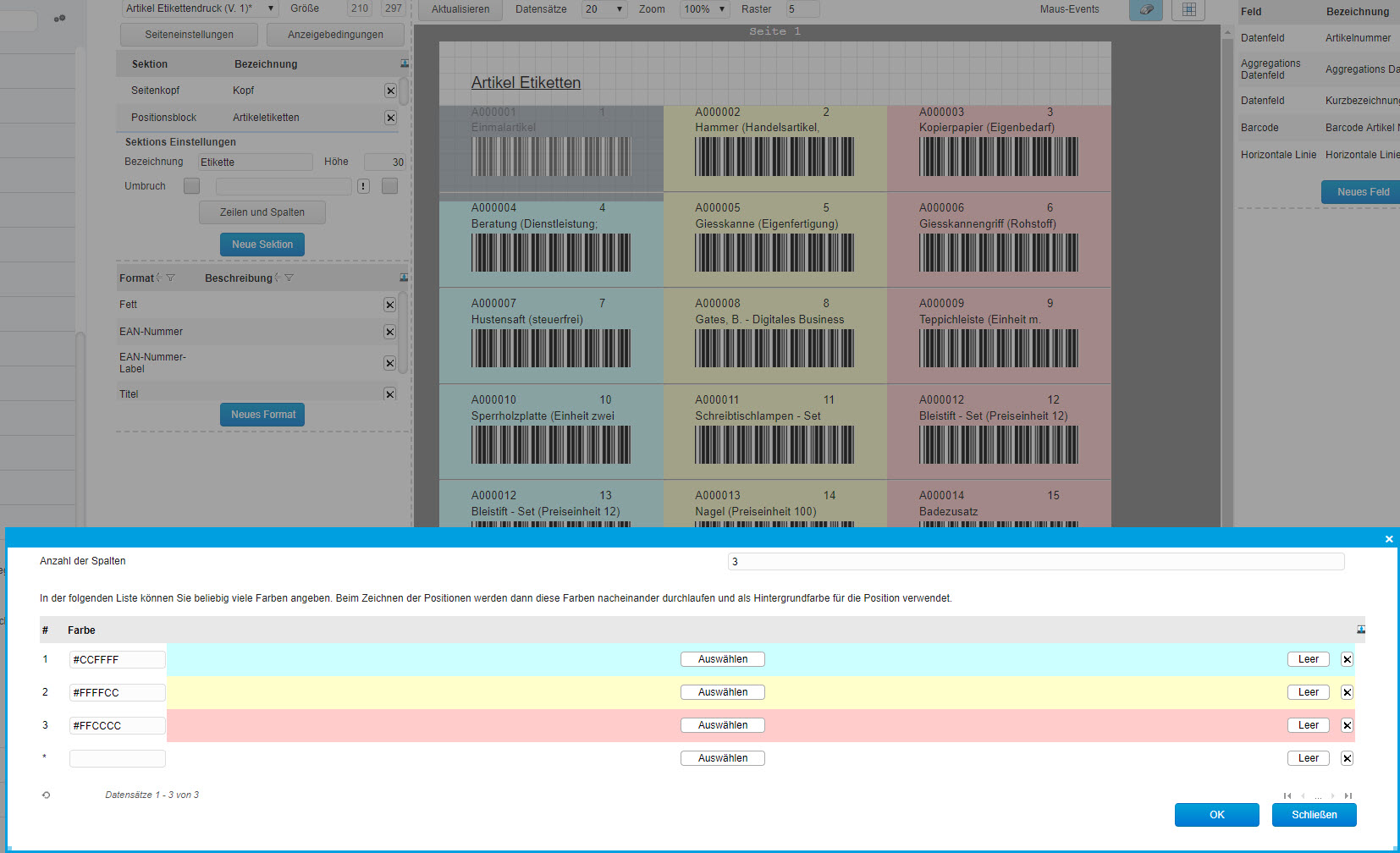The image size is (1400, 853).
Task: Remove the EAN-Nummer format via X icon
Action: point(389,332)
